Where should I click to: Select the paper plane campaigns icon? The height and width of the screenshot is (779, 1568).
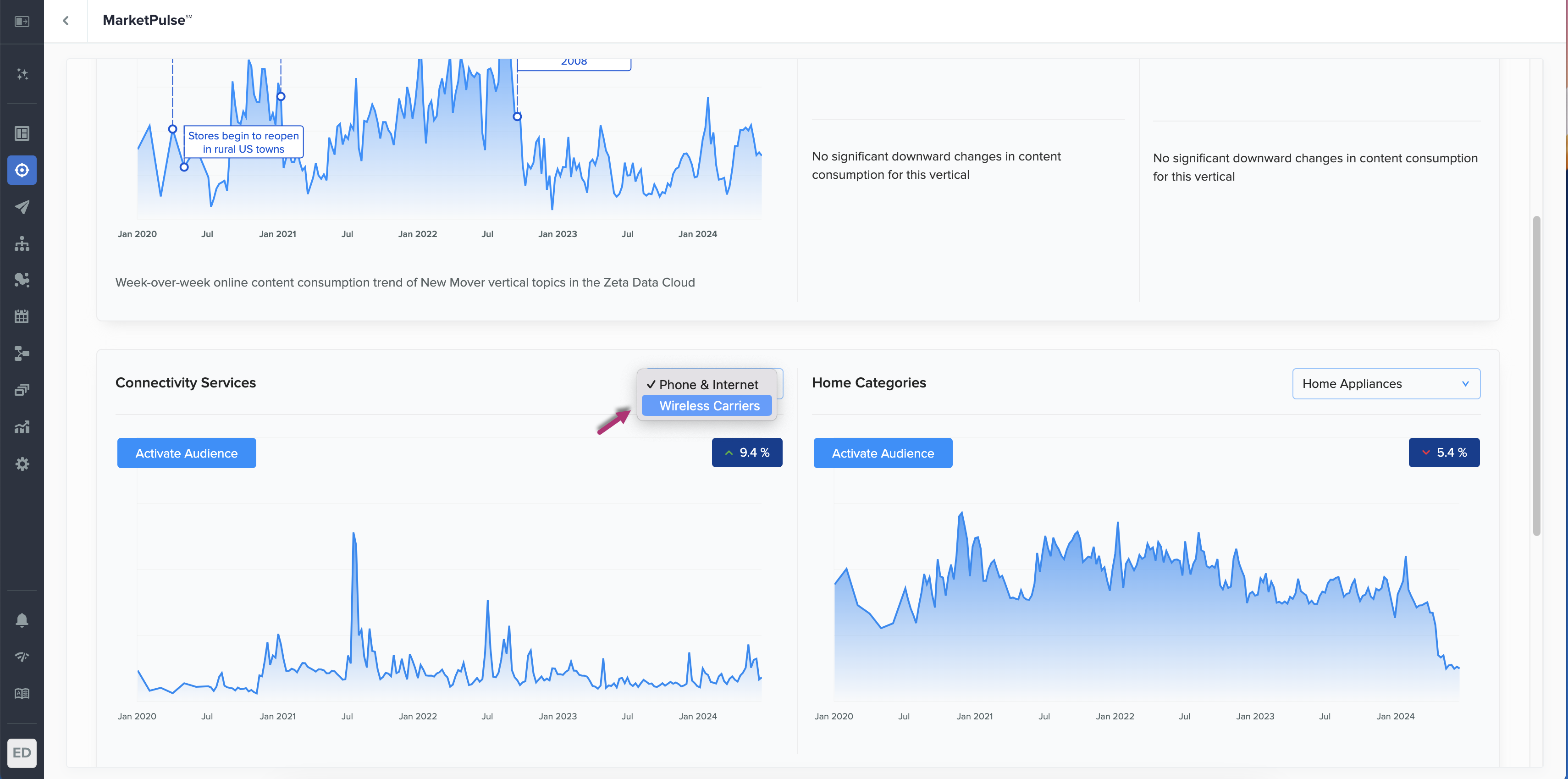(22, 207)
